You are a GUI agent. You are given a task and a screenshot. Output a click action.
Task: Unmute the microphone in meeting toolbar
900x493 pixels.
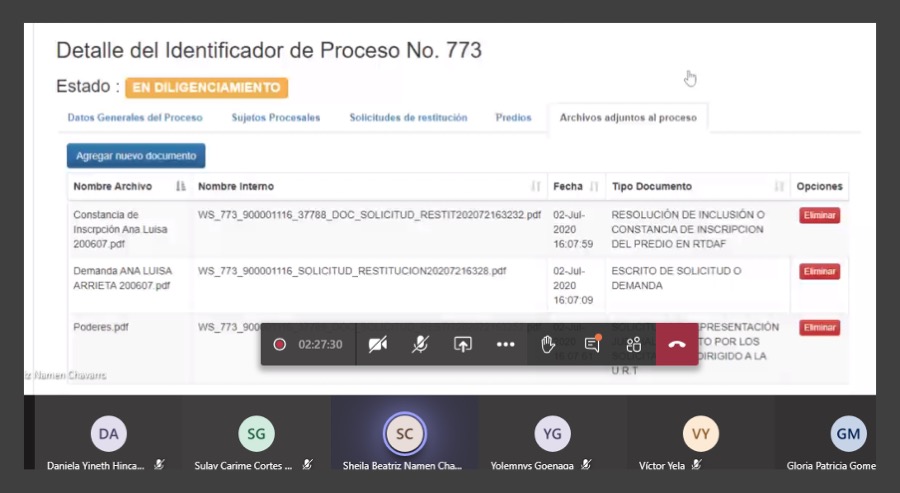click(421, 344)
